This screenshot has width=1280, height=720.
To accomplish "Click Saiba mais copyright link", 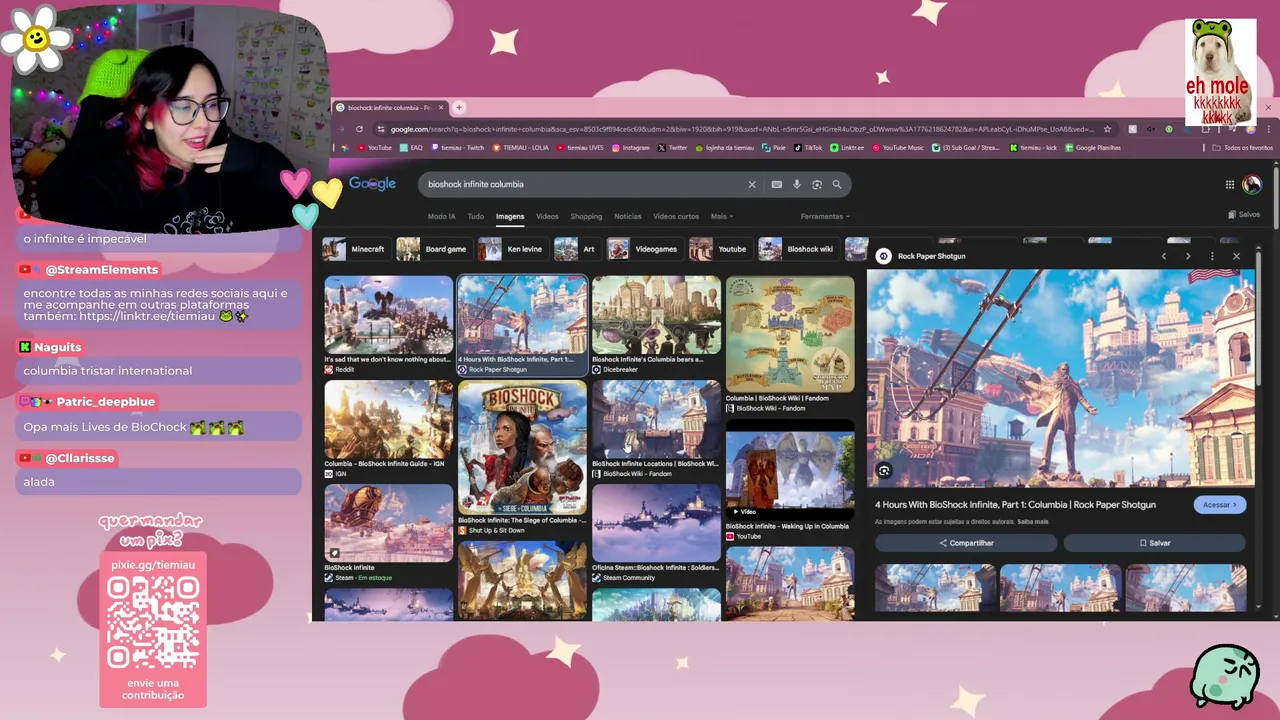I will pos(1034,522).
